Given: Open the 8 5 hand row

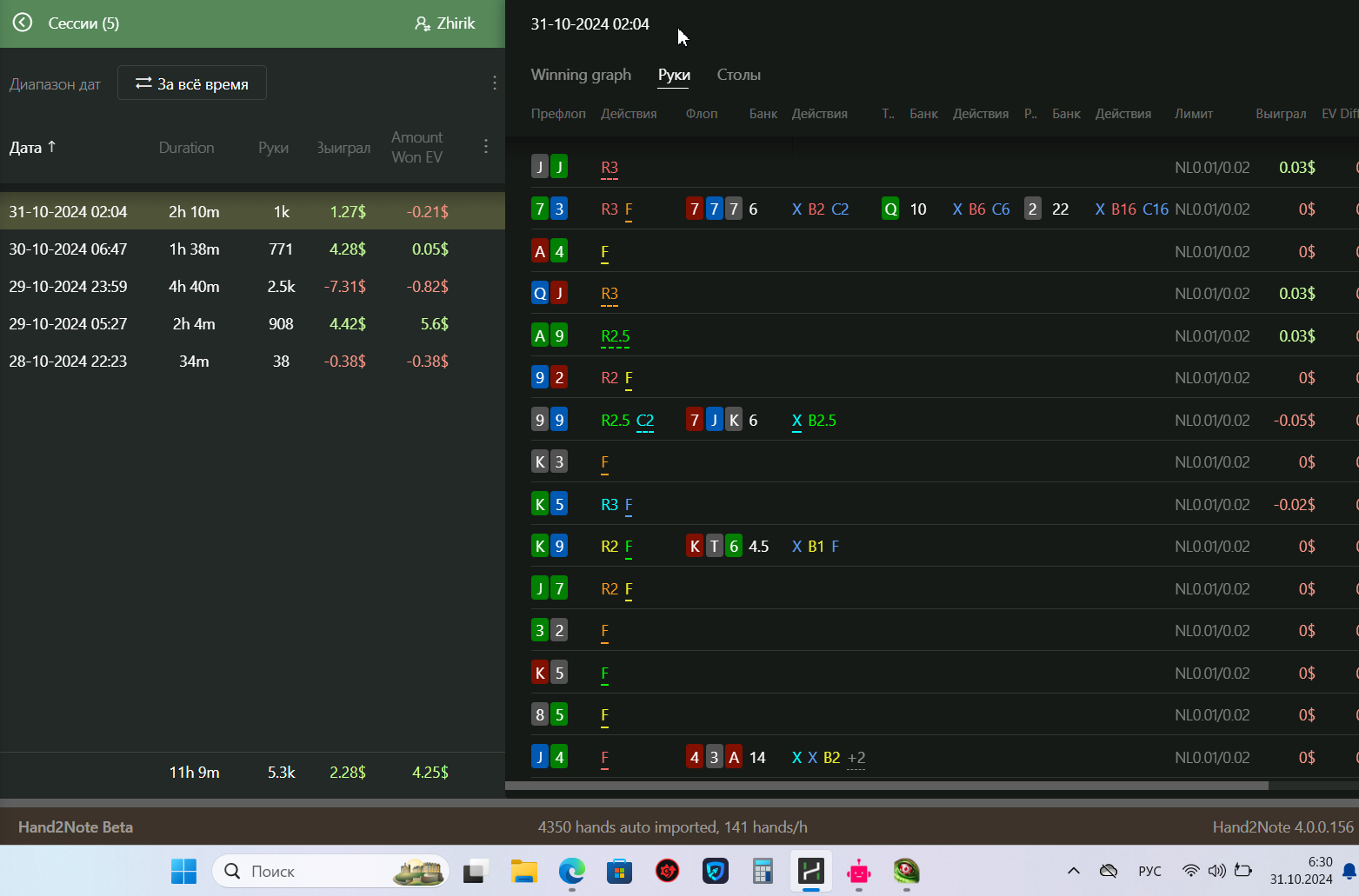Looking at the screenshot, I should pos(944,714).
